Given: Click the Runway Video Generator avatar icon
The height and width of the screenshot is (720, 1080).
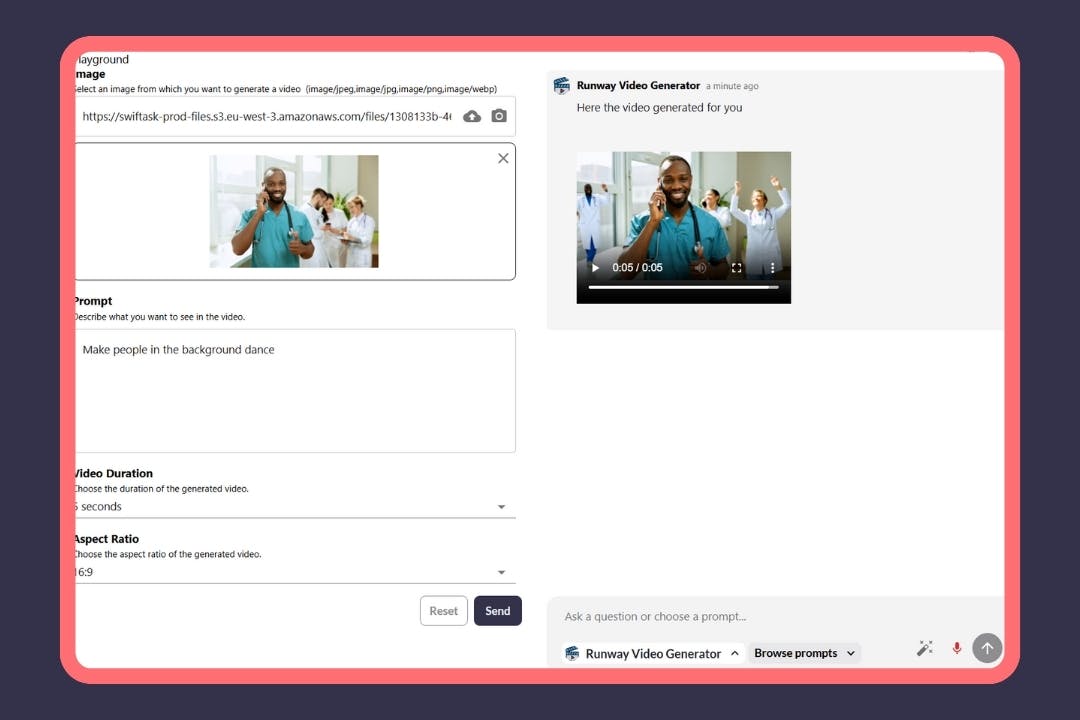Looking at the screenshot, I should [x=562, y=86].
